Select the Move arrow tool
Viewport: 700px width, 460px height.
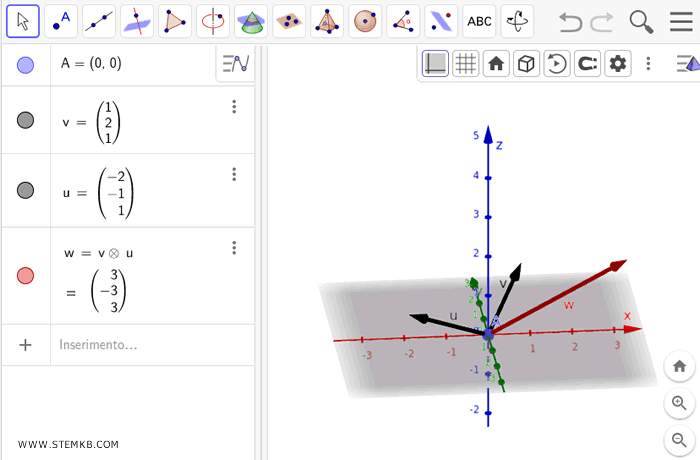point(23,20)
